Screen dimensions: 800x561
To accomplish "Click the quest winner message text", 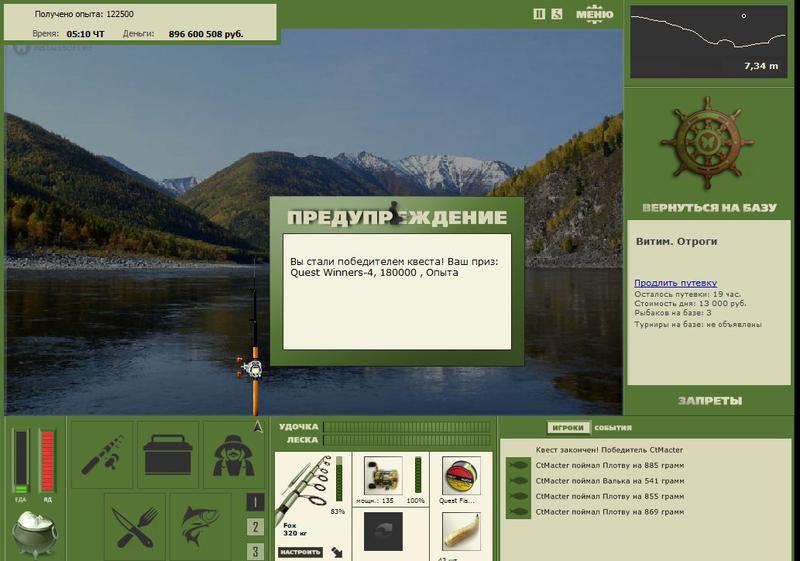I will [394, 267].
